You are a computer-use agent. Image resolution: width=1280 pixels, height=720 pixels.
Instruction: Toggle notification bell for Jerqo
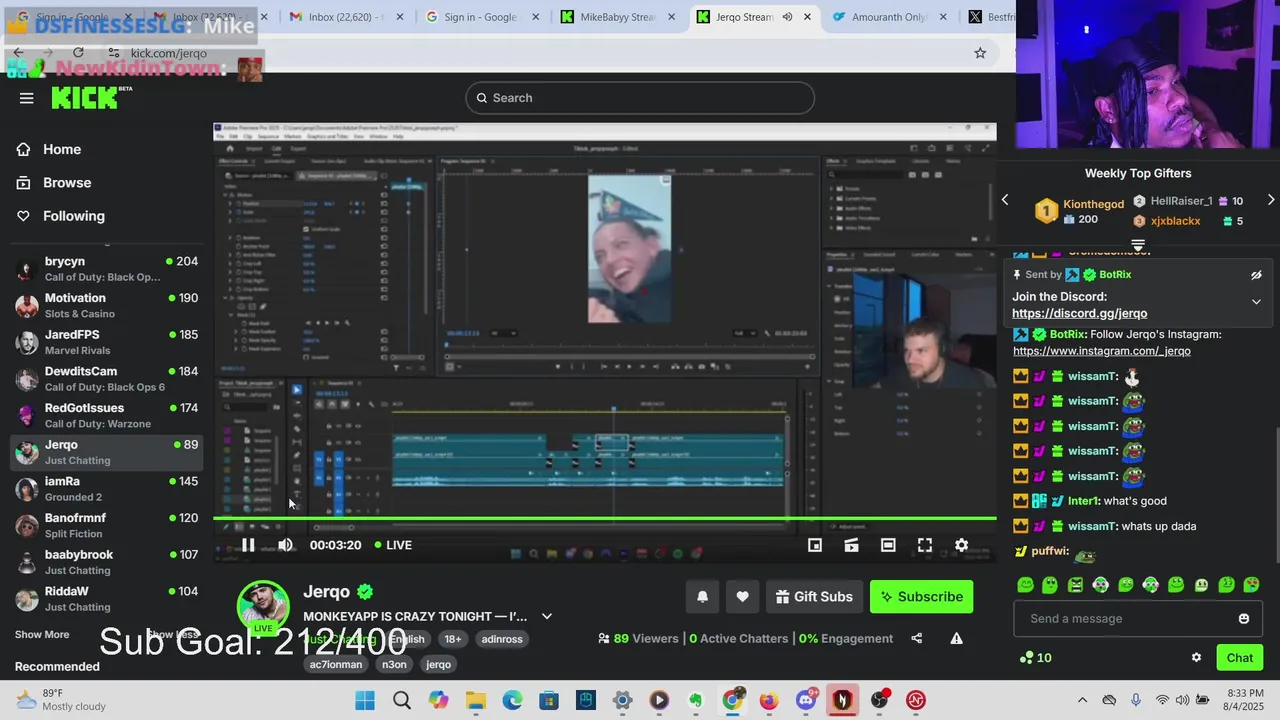(x=702, y=597)
